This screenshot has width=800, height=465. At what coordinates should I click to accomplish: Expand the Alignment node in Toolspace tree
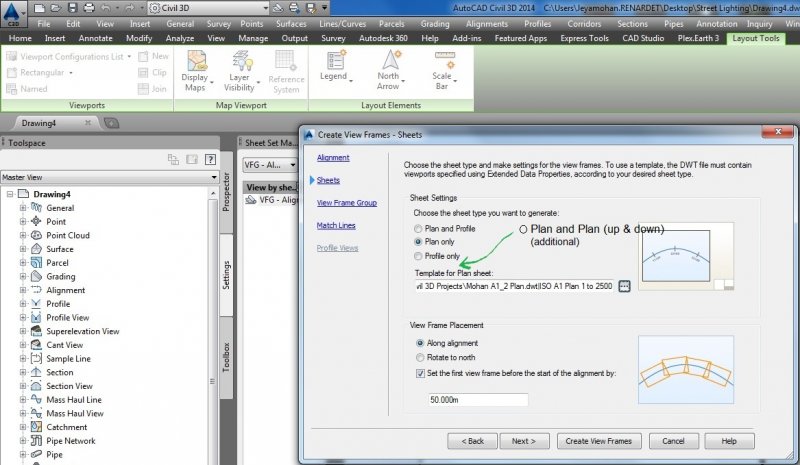pyautogui.click(x=22, y=290)
